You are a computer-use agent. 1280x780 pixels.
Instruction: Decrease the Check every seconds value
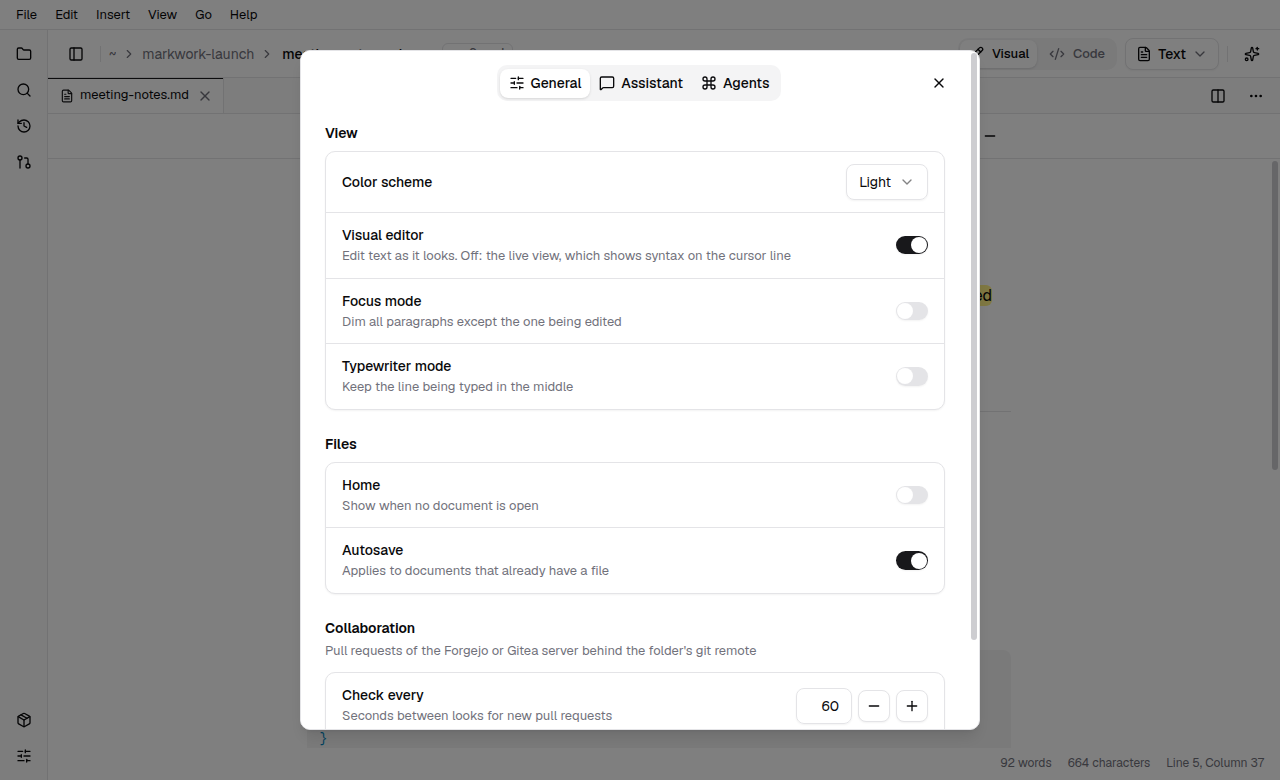pyautogui.click(x=874, y=706)
